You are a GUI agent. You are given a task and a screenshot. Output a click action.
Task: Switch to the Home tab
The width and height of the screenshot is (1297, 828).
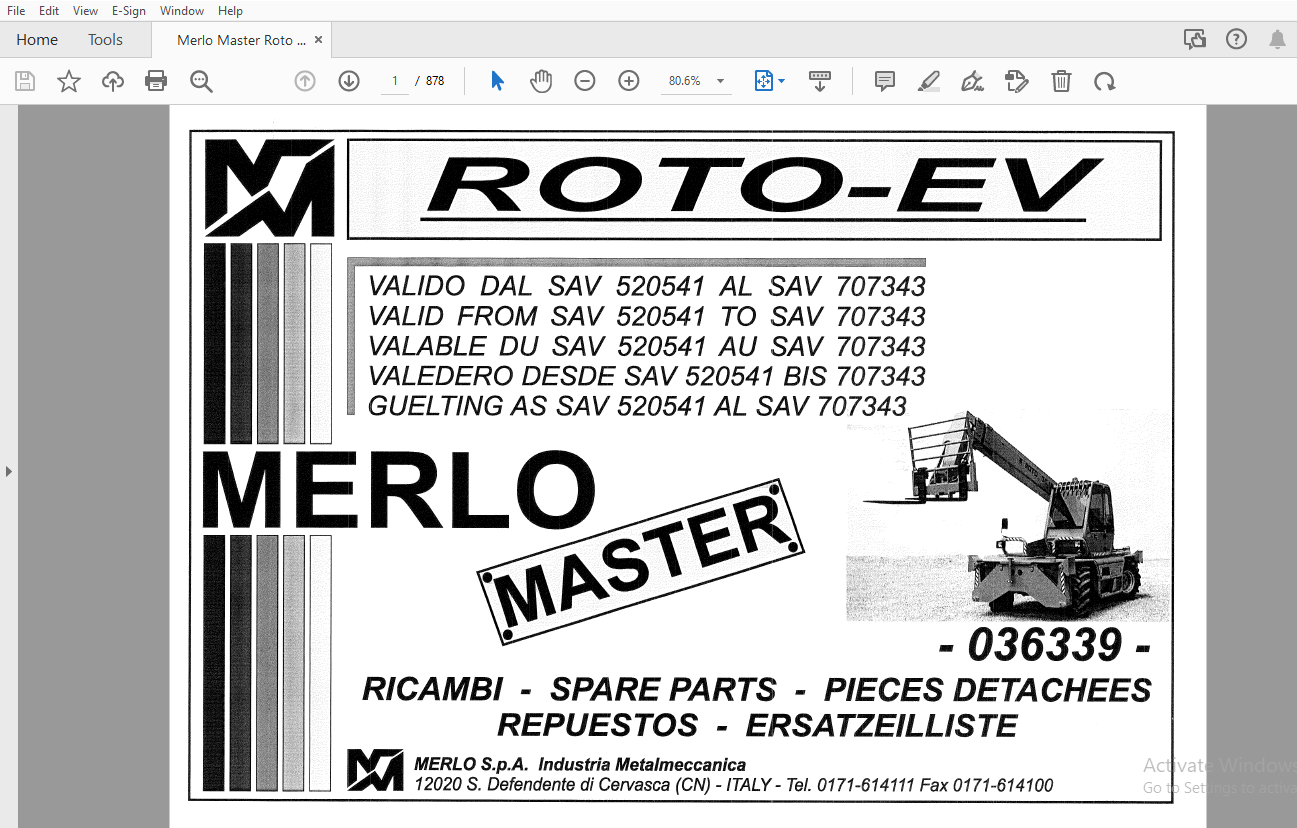click(37, 40)
